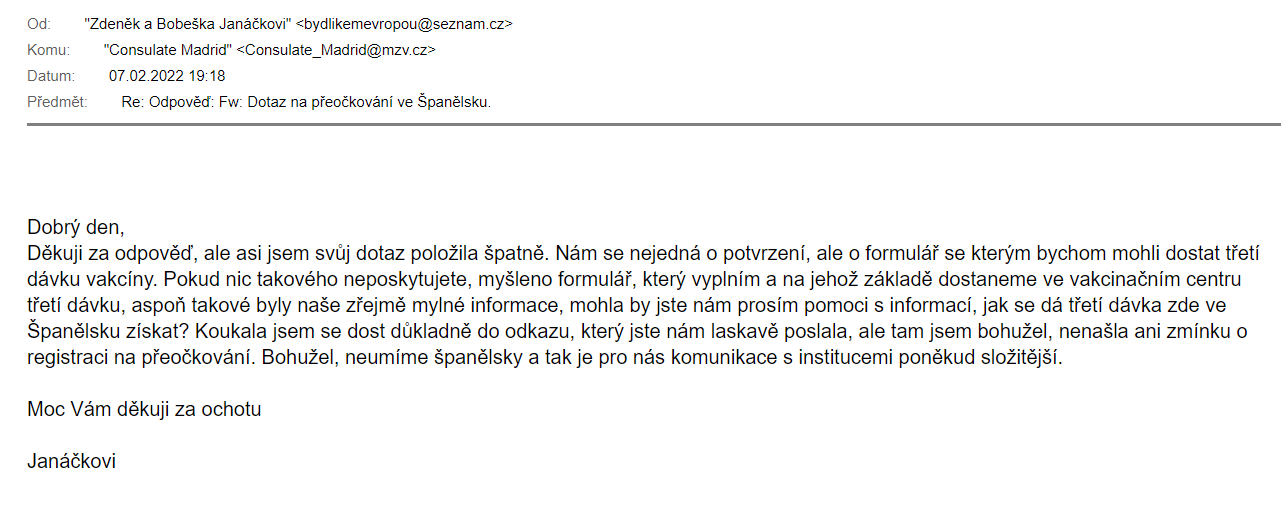Click the "Od:" header label
The image size is (1286, 514).
[38, 24]
